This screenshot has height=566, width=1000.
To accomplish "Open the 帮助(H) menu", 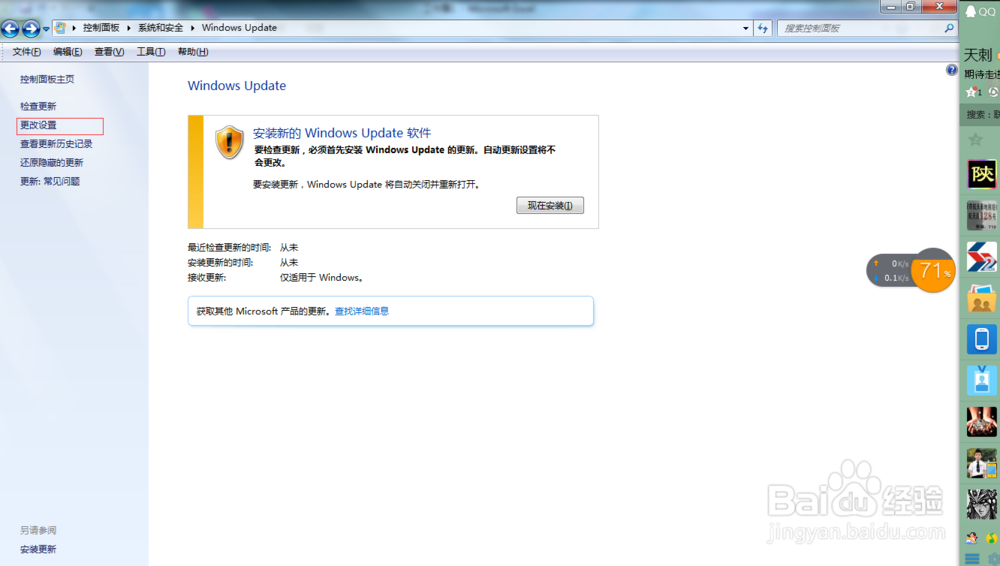I will tap(193, 52).
